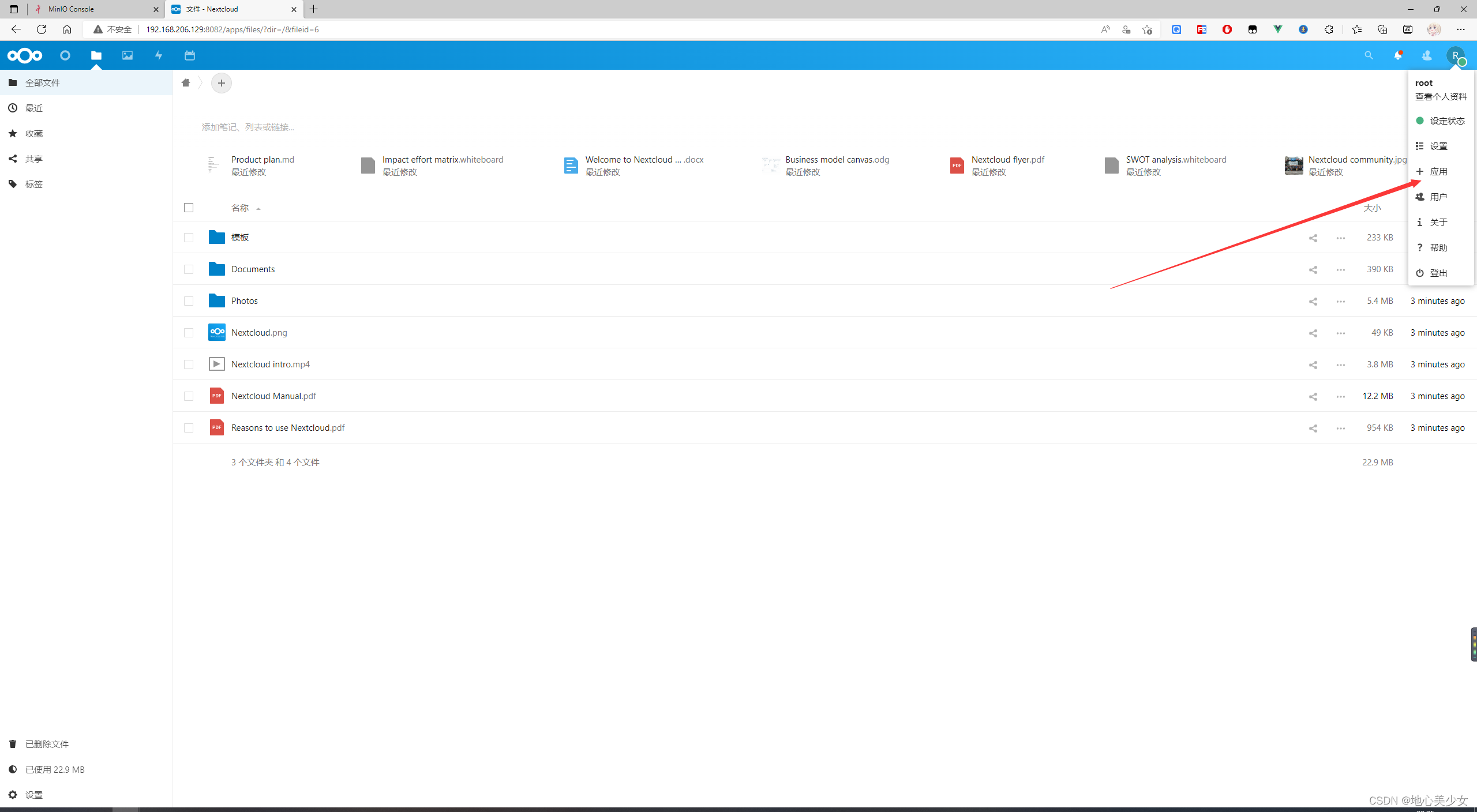Click the add notes text field
The width and height of the screenshot is (1477, 812).
pos(248,127)
